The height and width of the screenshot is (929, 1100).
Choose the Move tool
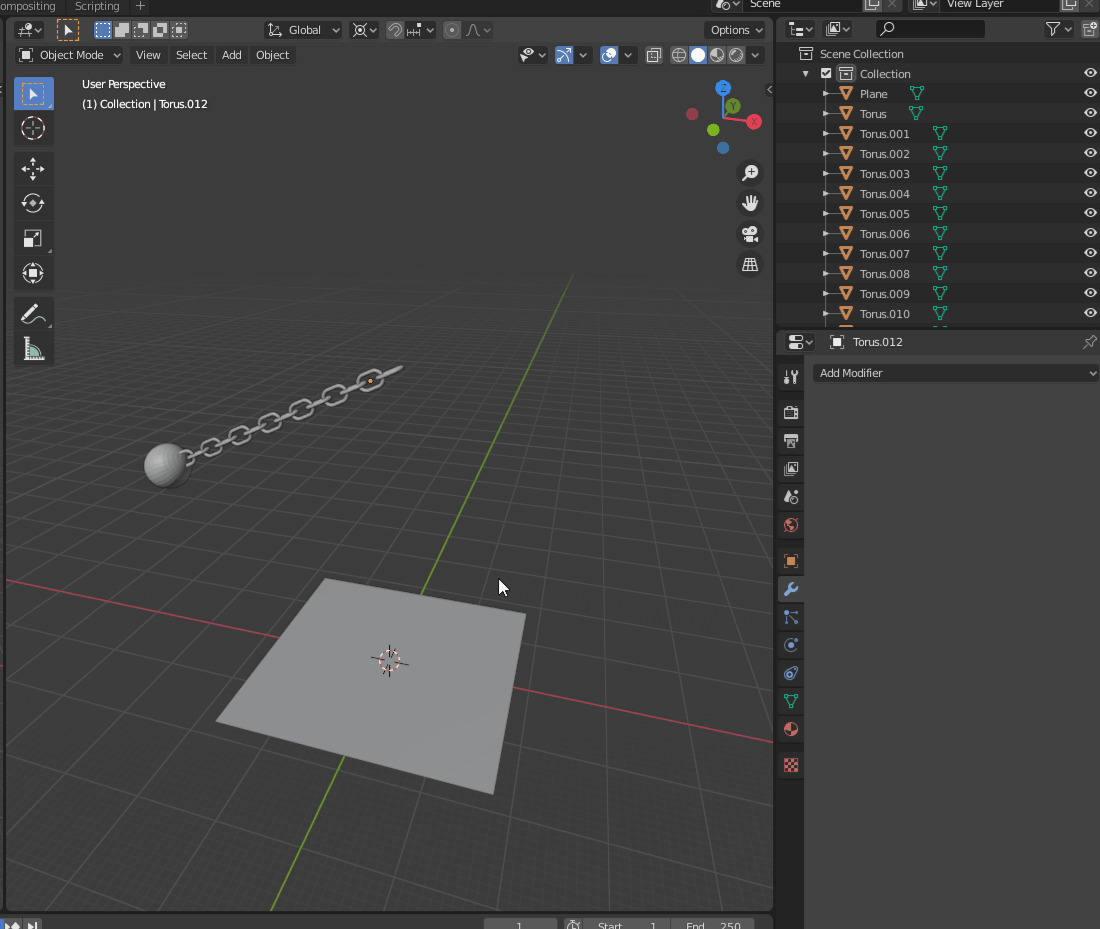click(x=33, y=169)
